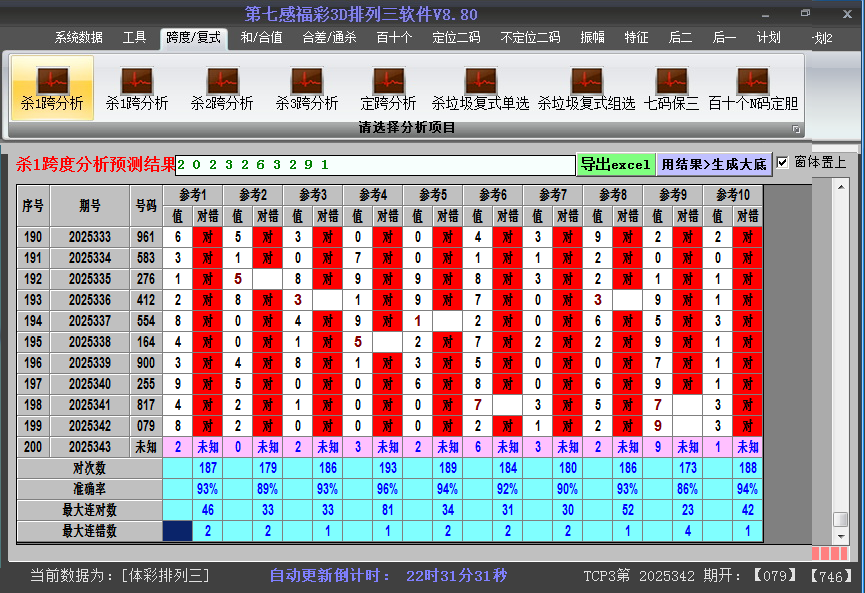Viewport: 865px width, 593px height.
Task: Choose the 杀垃圾复式组选 icon
Action: click(586, 88)
